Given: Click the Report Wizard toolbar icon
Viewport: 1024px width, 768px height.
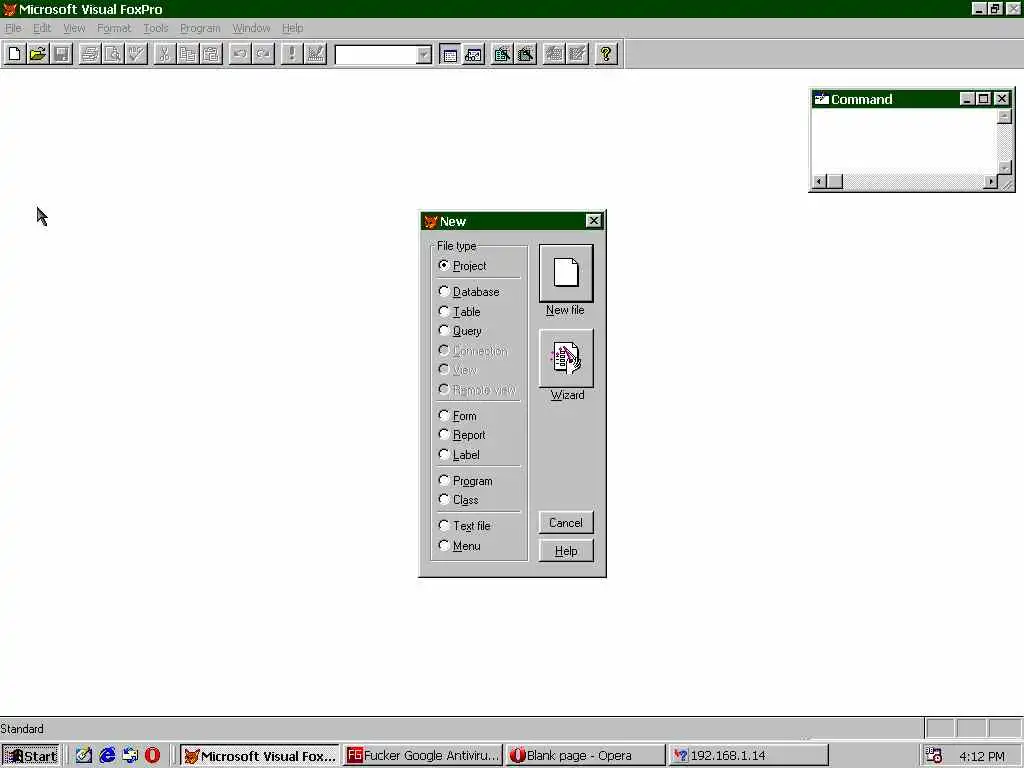Looking at the screenshot, I should click(x=525, y=54).
